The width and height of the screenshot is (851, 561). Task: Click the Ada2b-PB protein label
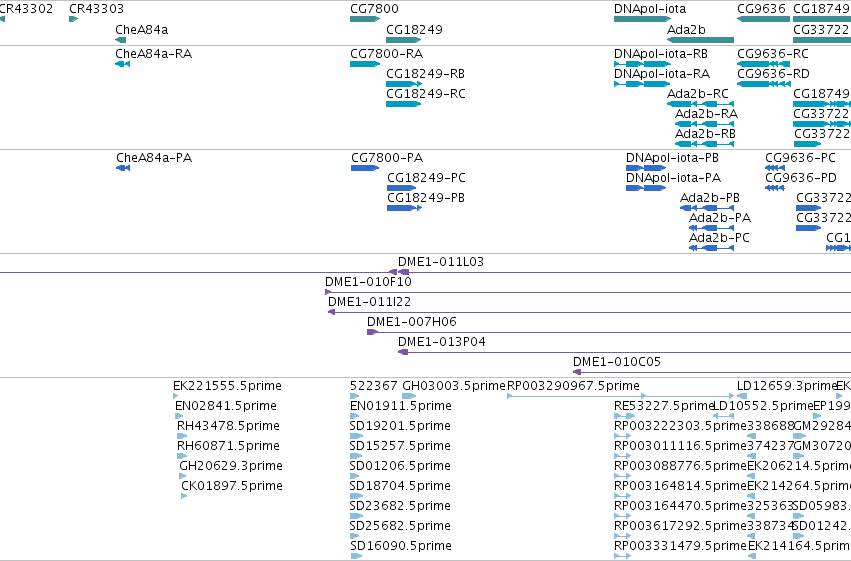coord(710,198)
